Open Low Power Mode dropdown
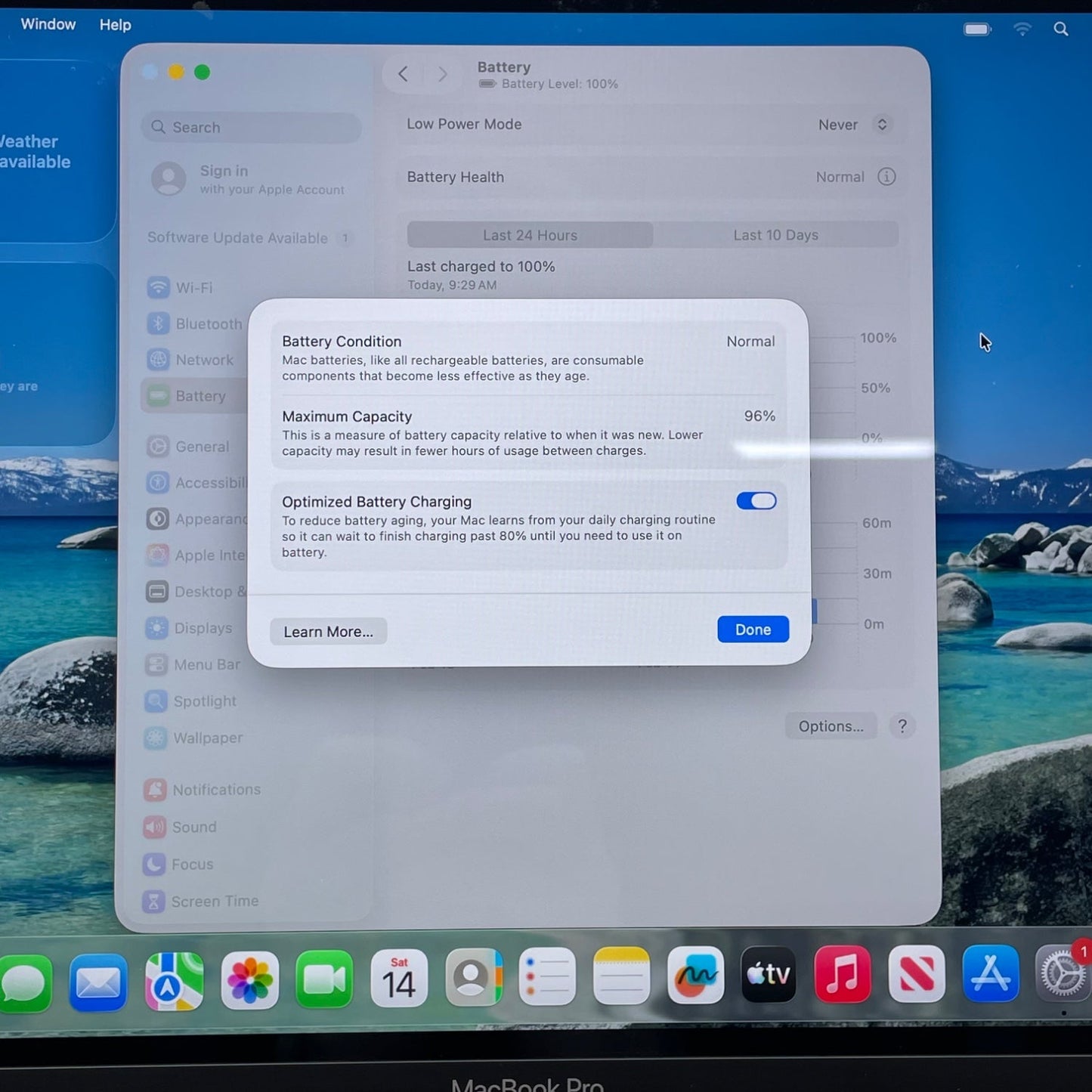This screenshot has width=1092, height=1092. (854, 125)
